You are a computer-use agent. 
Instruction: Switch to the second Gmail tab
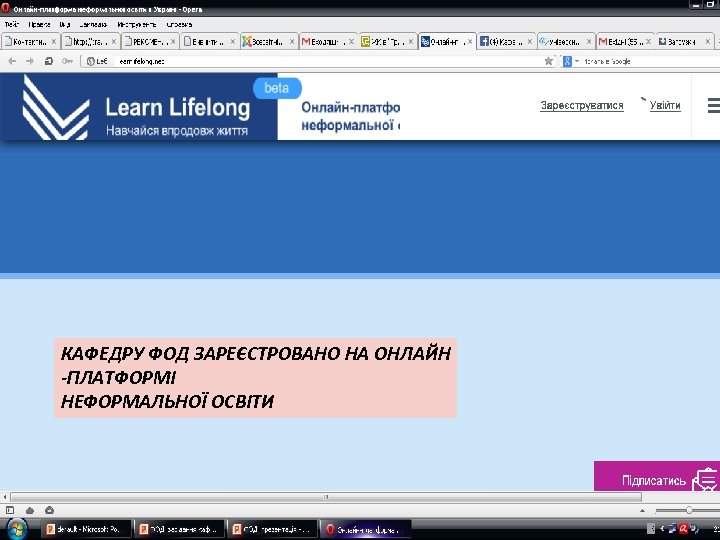click(x=625, y=41)
